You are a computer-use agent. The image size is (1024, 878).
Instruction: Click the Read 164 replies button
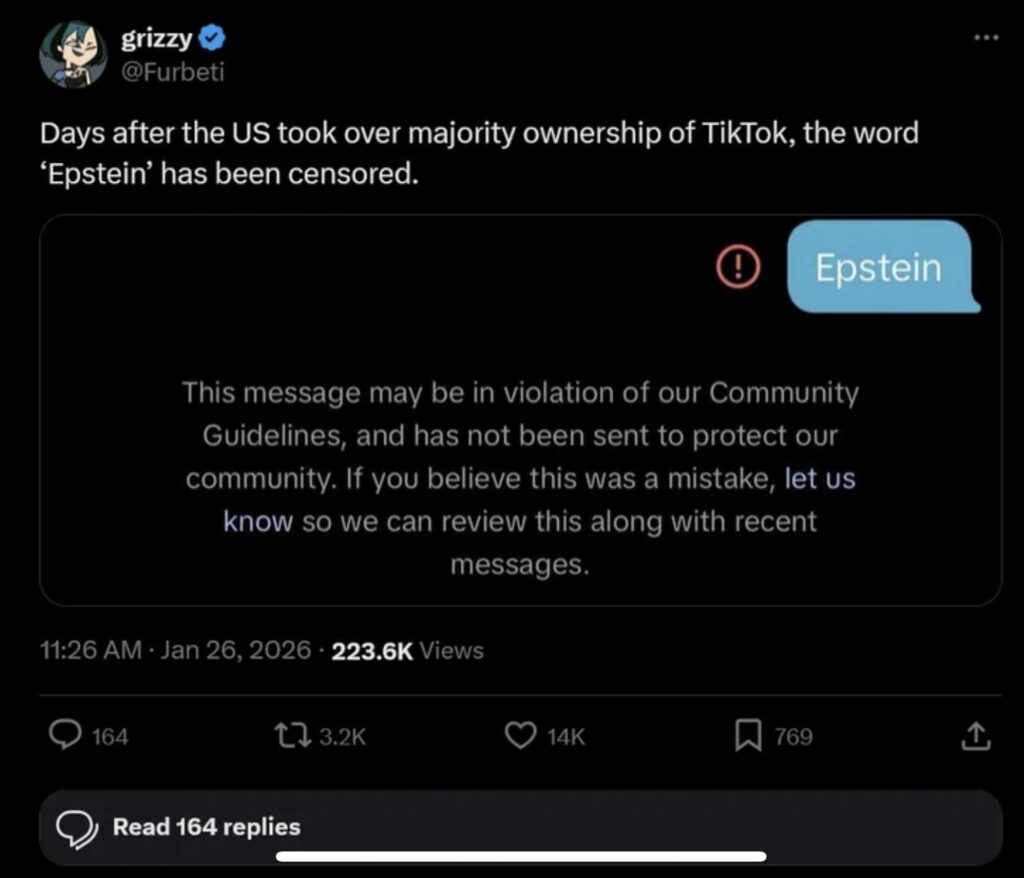click(206, 827)
